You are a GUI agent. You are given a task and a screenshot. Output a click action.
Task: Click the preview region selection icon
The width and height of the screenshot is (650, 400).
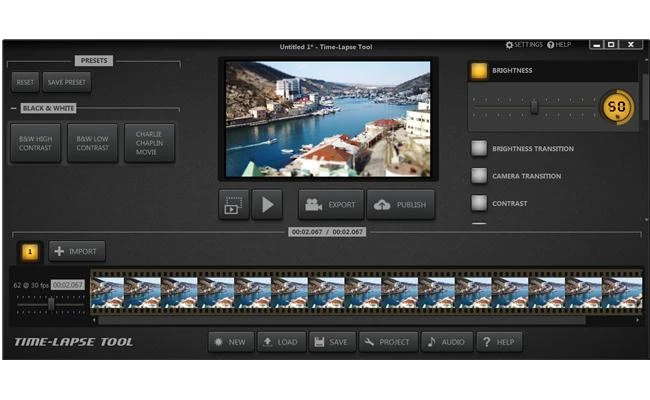tap(234, 204)
